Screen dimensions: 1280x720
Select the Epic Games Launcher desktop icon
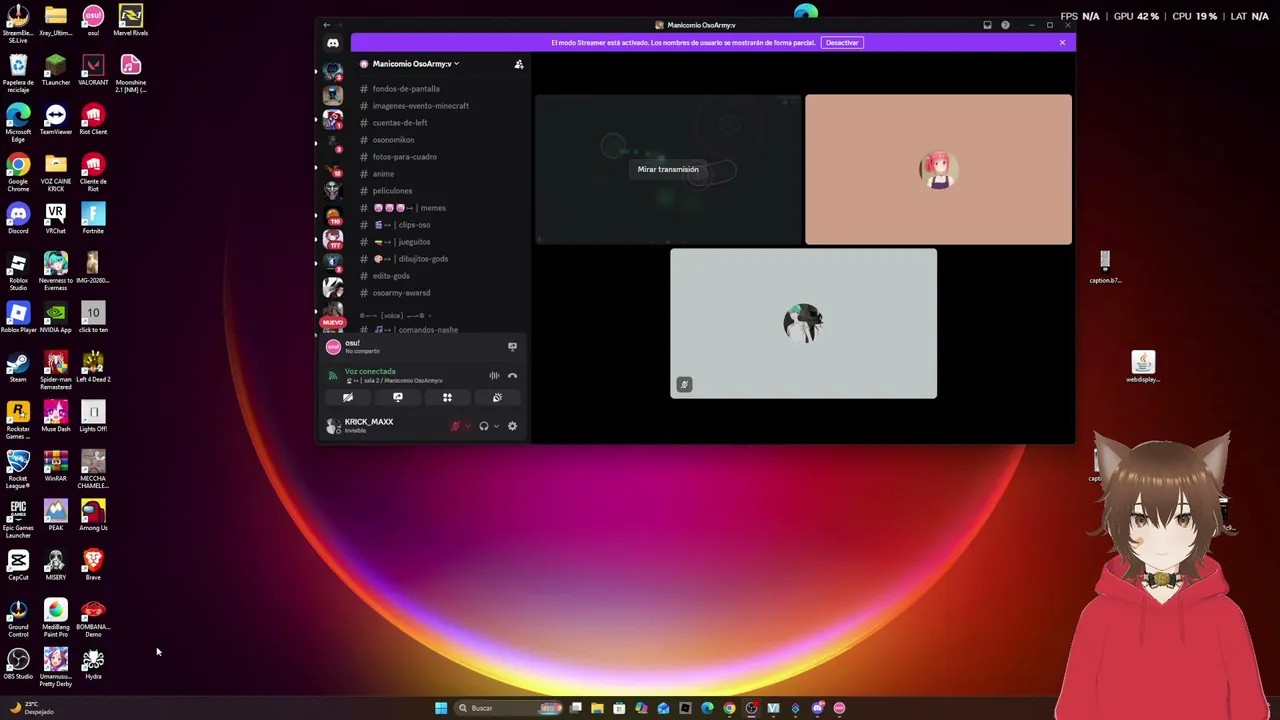click(18, 519)
